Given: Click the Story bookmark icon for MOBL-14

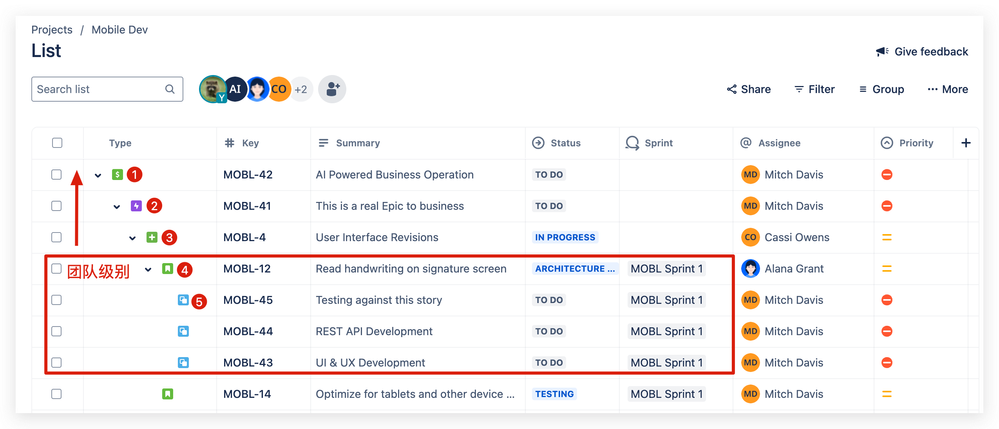Looking at the screenshot, I should (167, 394).
